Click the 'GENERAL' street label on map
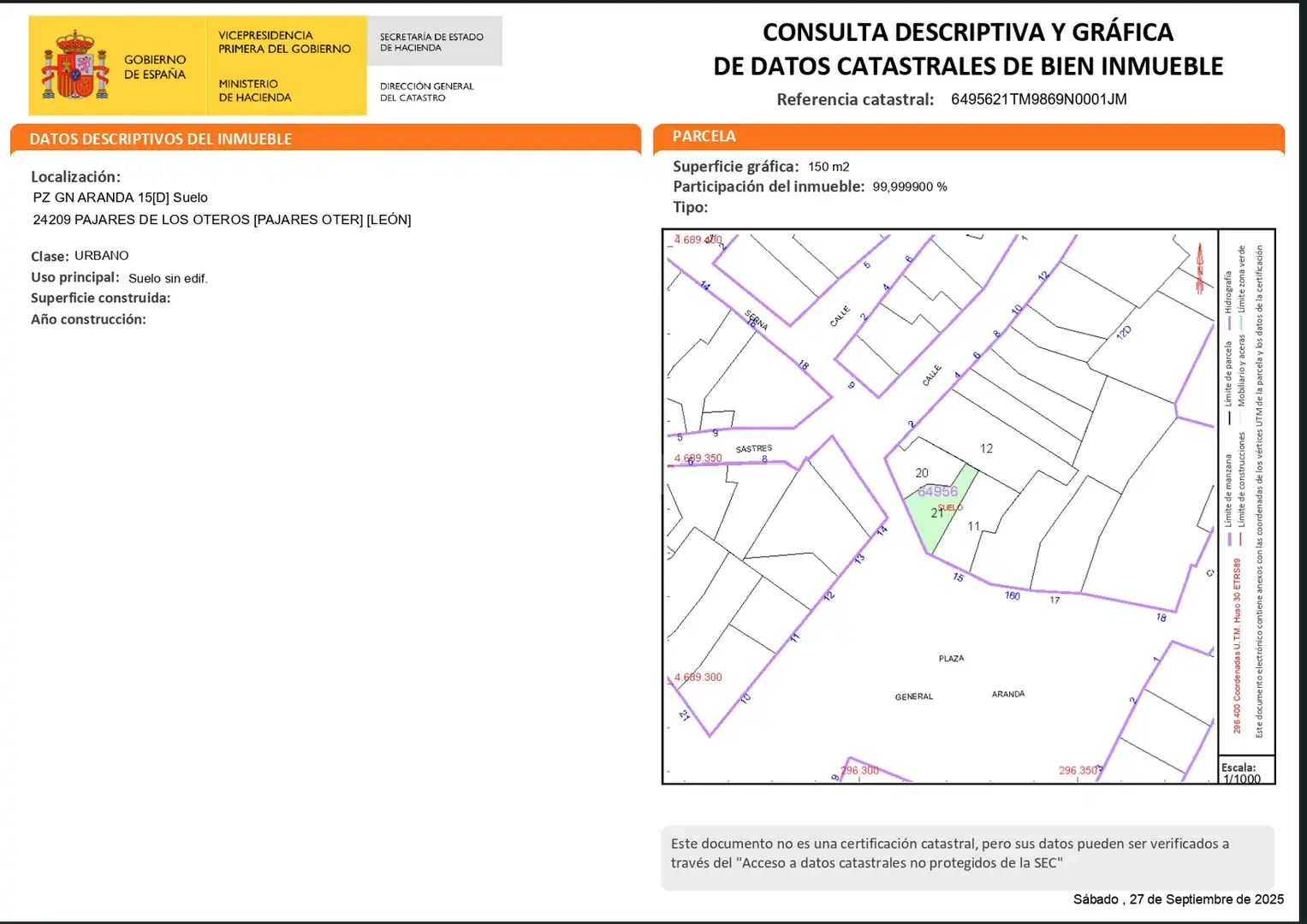Image resolution: width=1307 pixels, height=924 pixels. coord(914,696)
